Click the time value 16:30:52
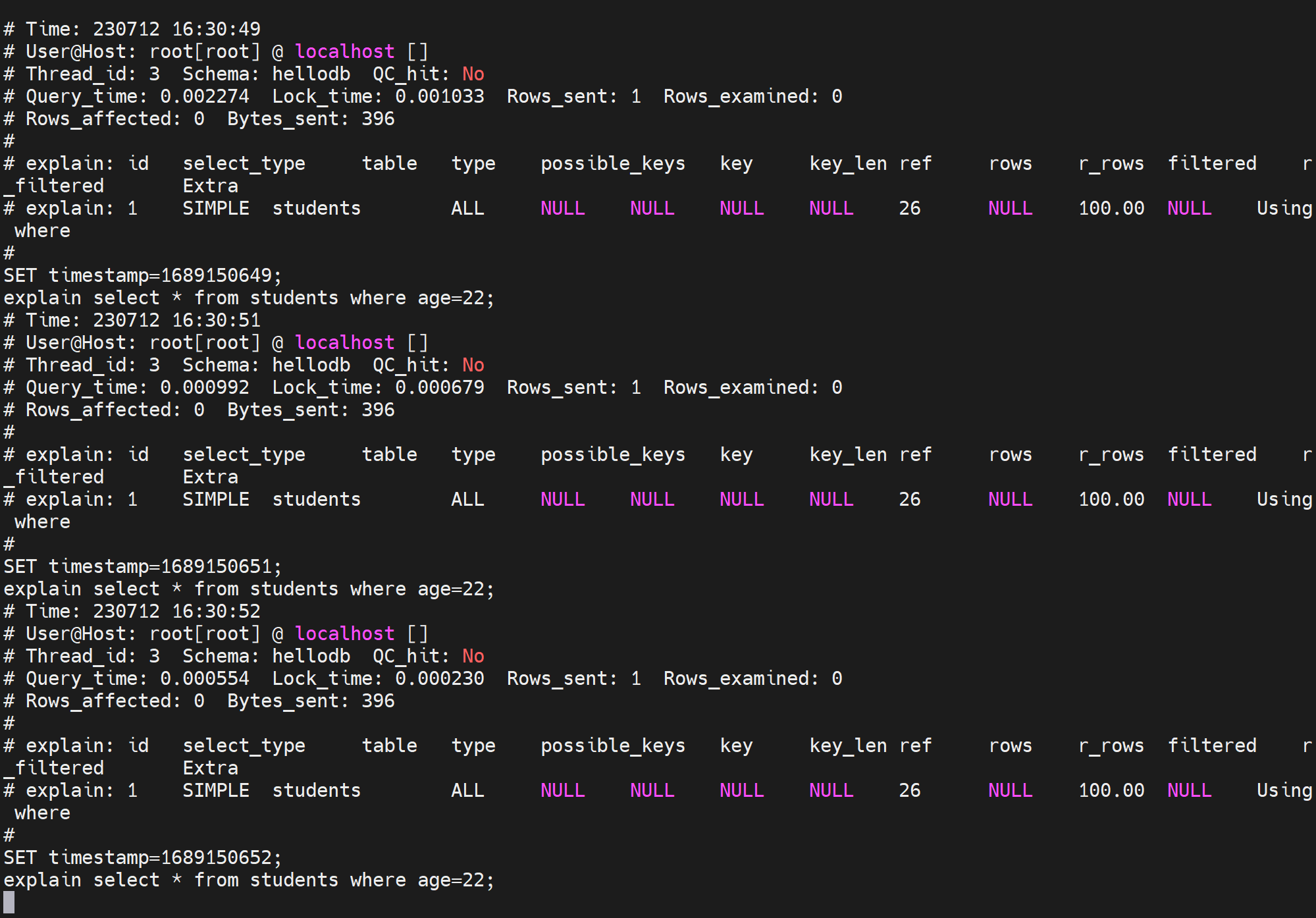Image resolution: width=1316 pixels, height=918 pixels. (x=216, y=611)
